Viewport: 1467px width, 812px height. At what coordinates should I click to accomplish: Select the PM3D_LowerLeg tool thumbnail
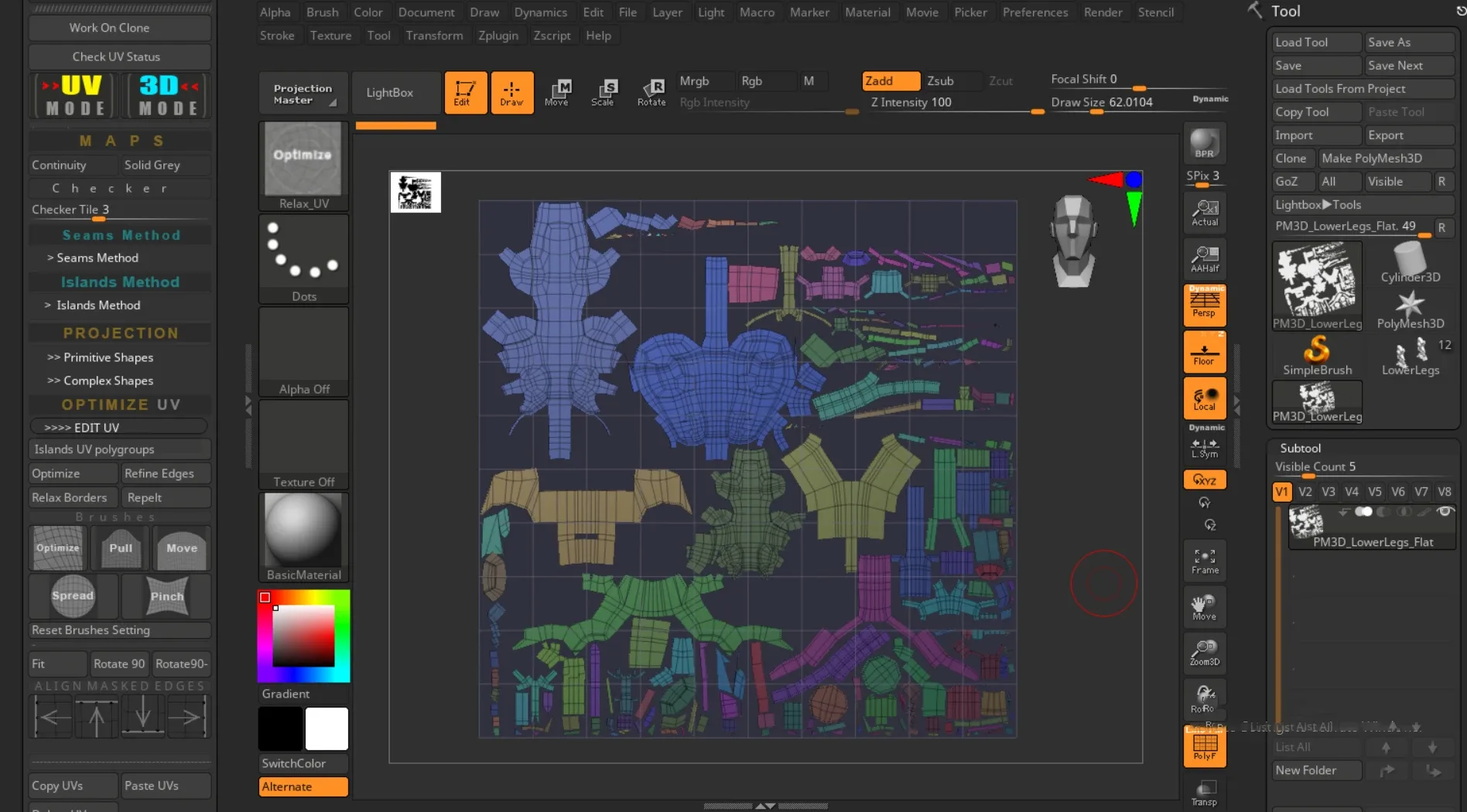coord(1316,285)
